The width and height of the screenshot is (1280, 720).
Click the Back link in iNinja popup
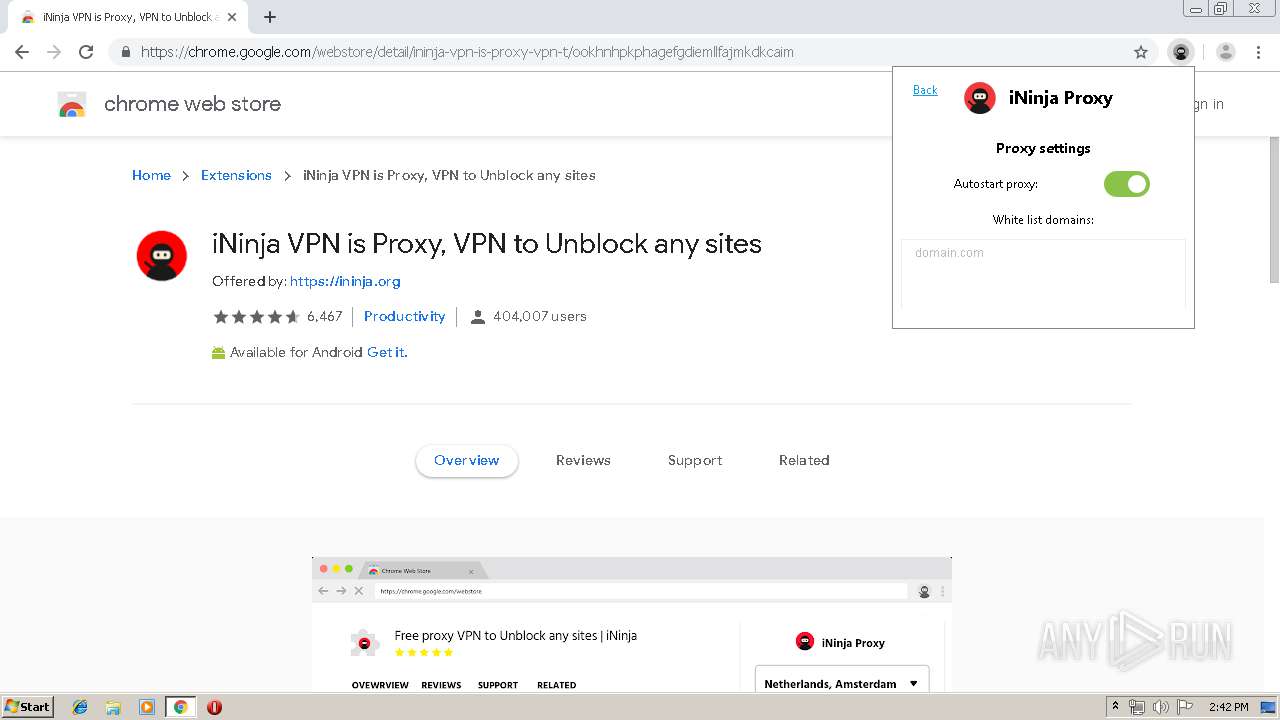point(925,90)
